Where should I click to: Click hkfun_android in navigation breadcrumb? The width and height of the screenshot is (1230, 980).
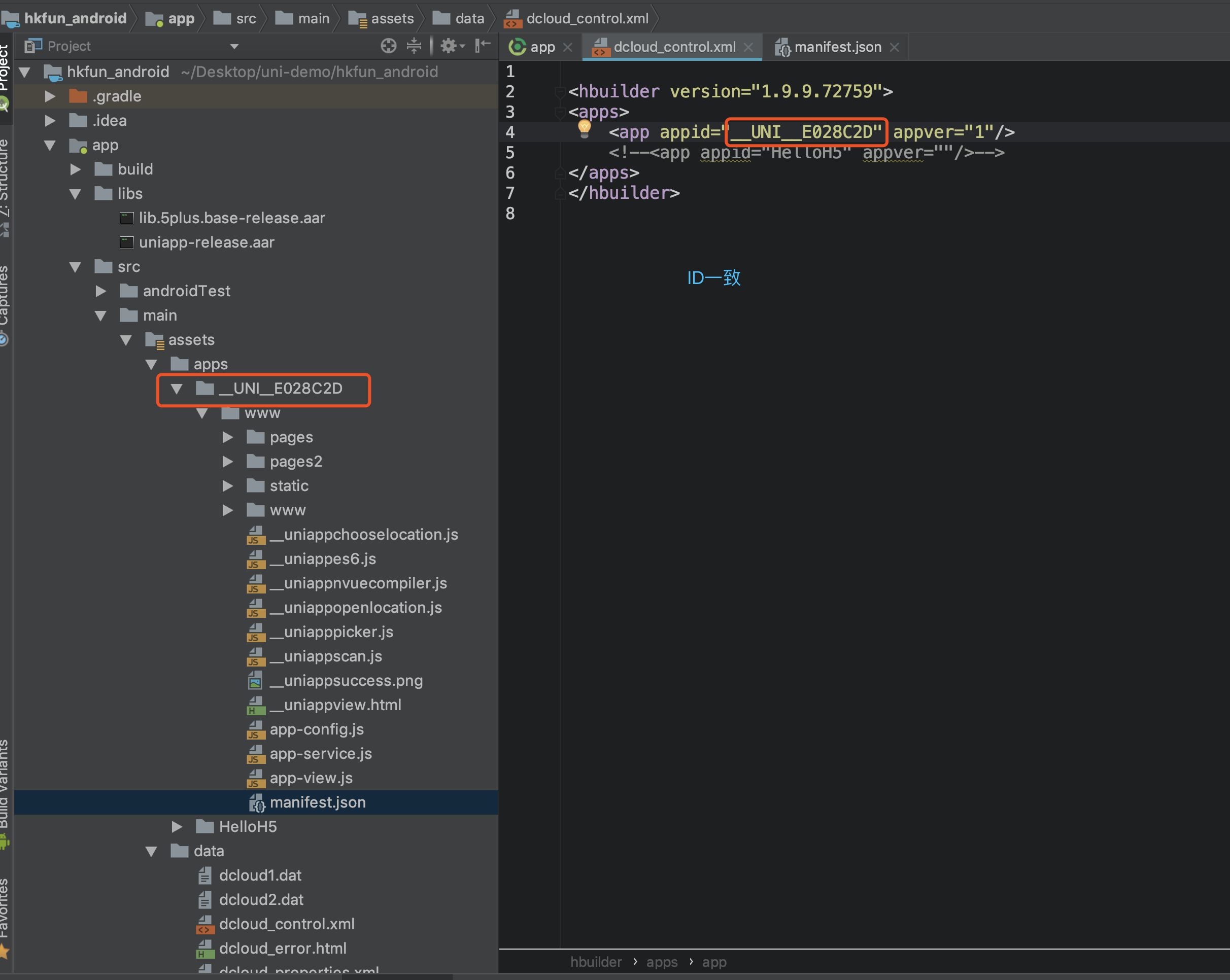coord(64,18)
